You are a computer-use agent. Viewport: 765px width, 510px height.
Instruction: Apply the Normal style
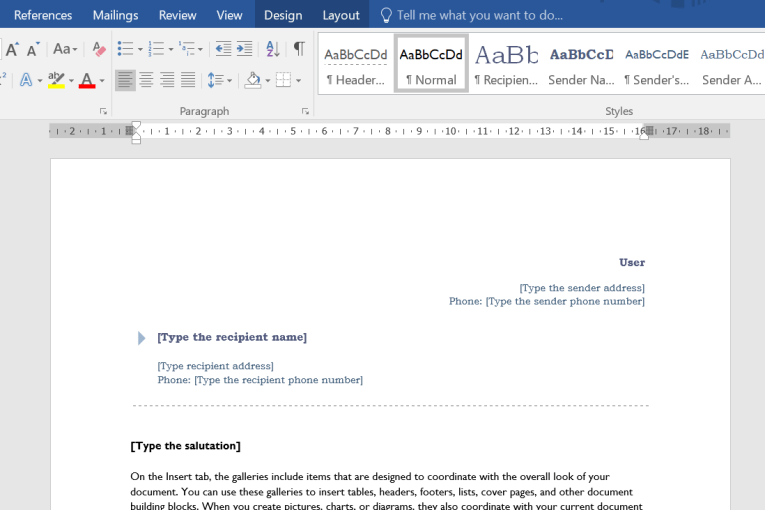[431, 63]
